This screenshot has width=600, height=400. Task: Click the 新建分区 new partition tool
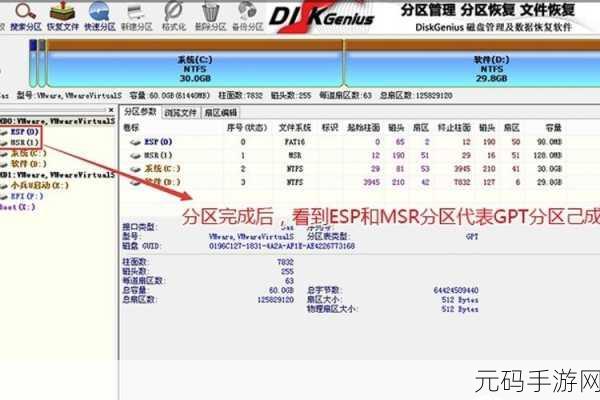coord(137,17)
